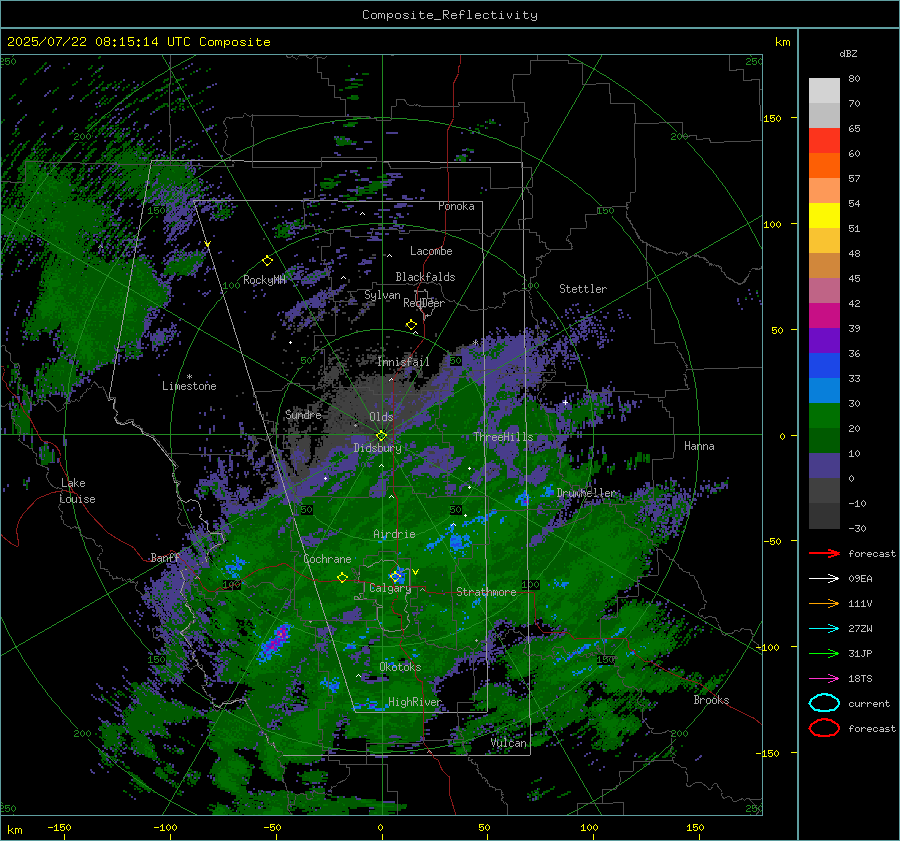Select the dark green 20-10 dBZ swatch
Image resolution: width=900 pixels, height=841 pixels.
[824, 440]
